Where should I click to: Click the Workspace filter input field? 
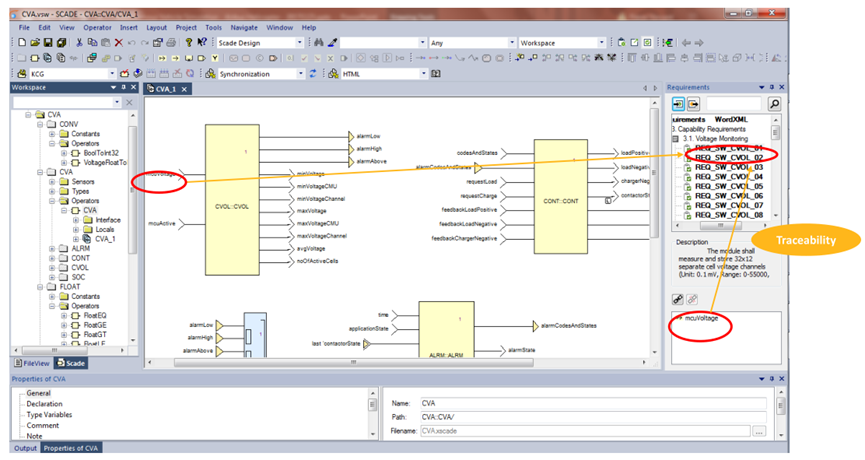63,102
